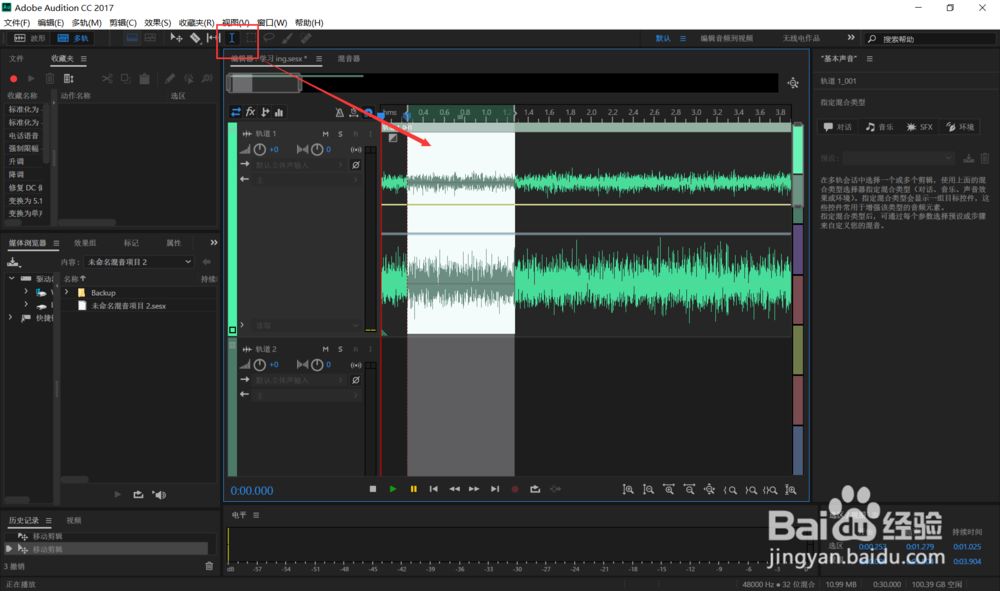1000x591 pixels.
Task: Click the green play button
Action: tap(393, 489)
